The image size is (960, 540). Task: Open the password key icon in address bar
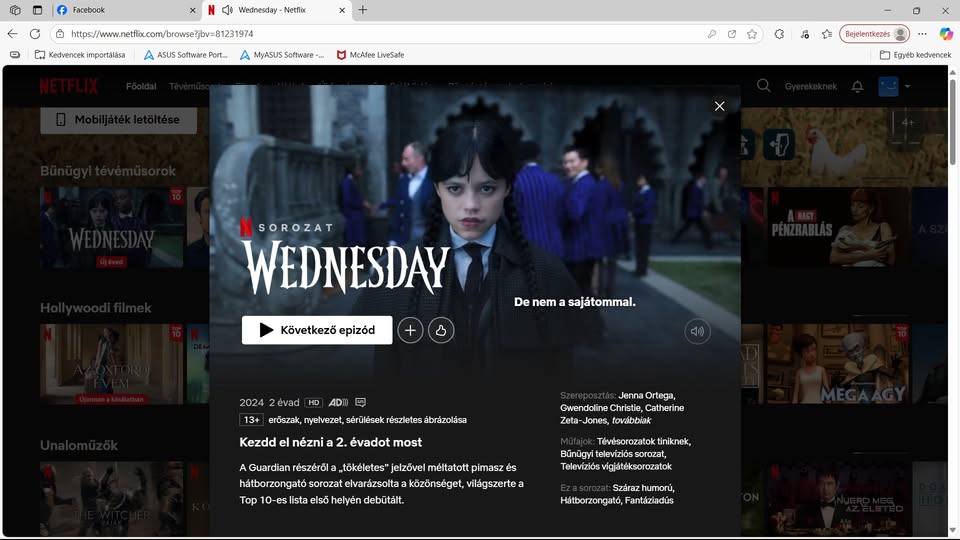(711, 34)
